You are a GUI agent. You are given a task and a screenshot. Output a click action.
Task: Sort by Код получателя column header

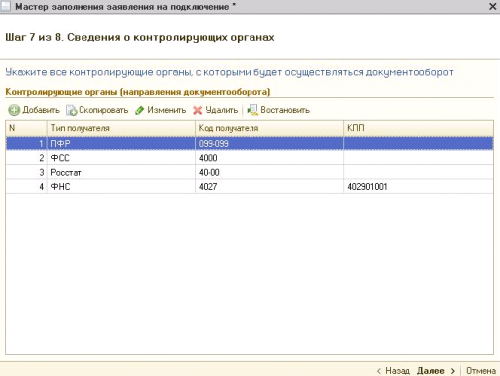click(x=269, y=128)
